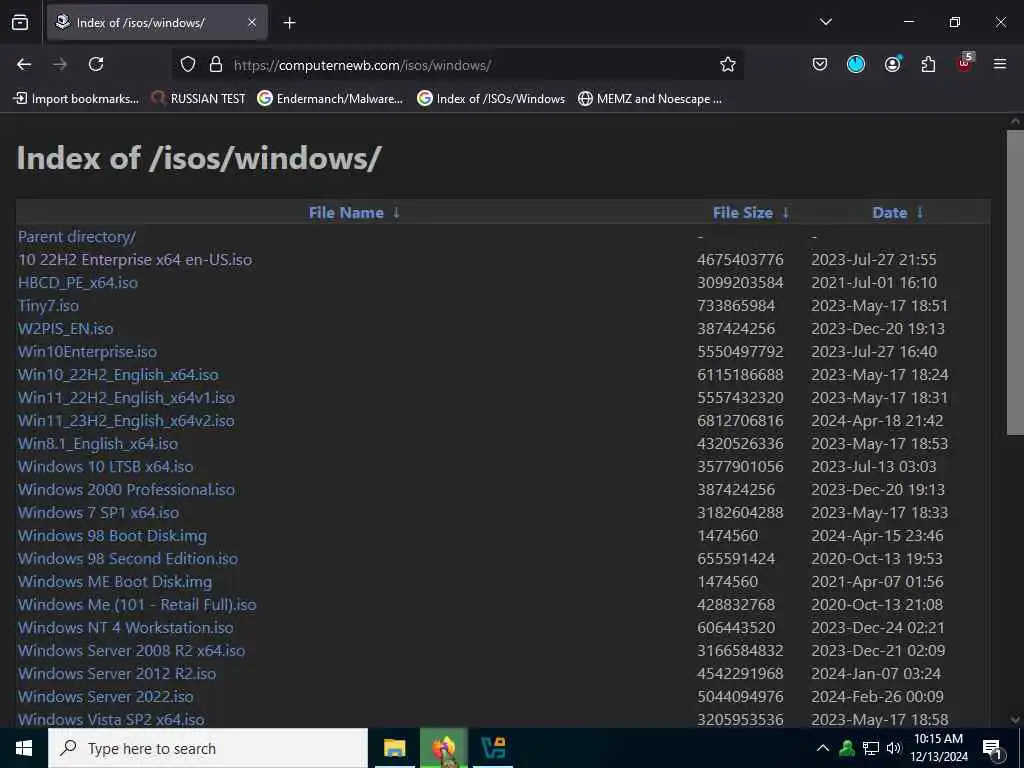Image resolution: width=1024 pixels, height=768 pixels.
Task: Bookmark this page with the star
Action: (728, 64)
